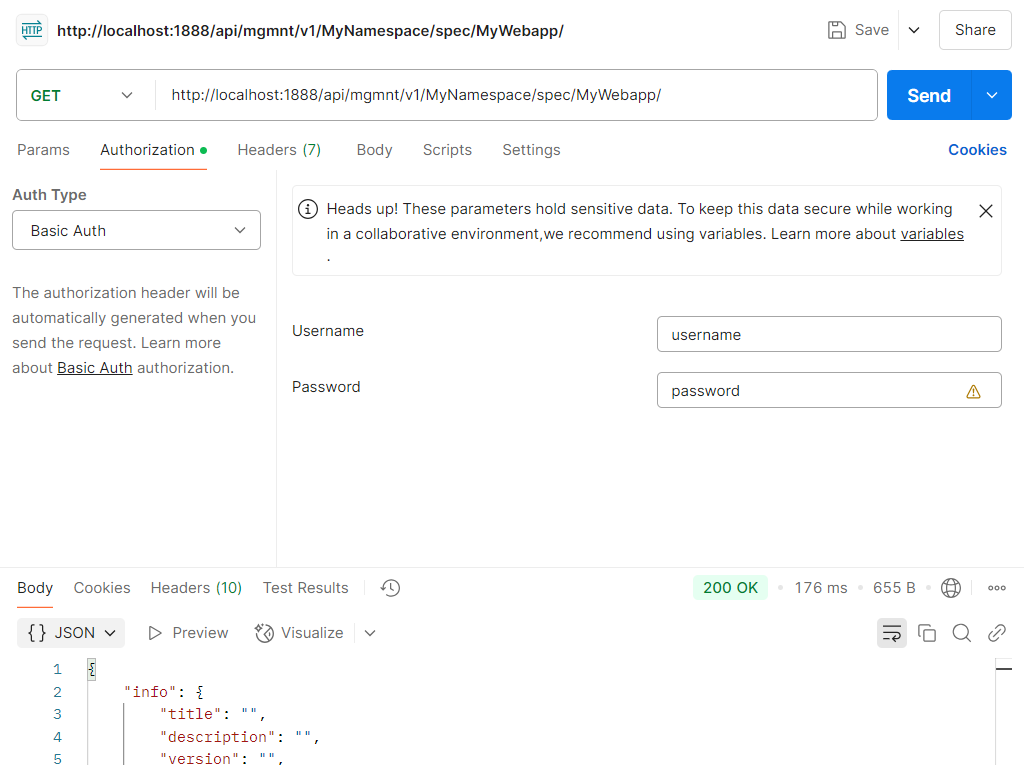
Task: Click the password warning triangle icon
Action: tap(973, 391)
